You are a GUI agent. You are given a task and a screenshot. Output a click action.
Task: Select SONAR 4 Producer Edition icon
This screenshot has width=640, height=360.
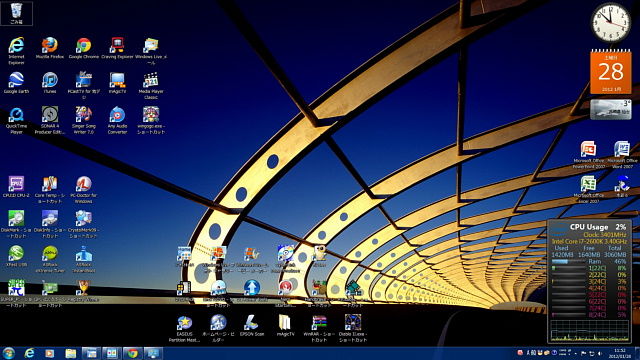tap(50, 120)
